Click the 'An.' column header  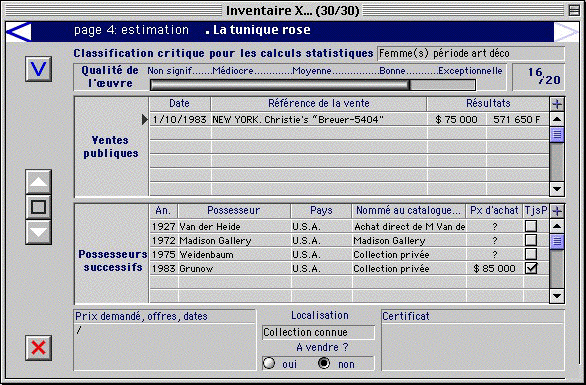[163, 211]
